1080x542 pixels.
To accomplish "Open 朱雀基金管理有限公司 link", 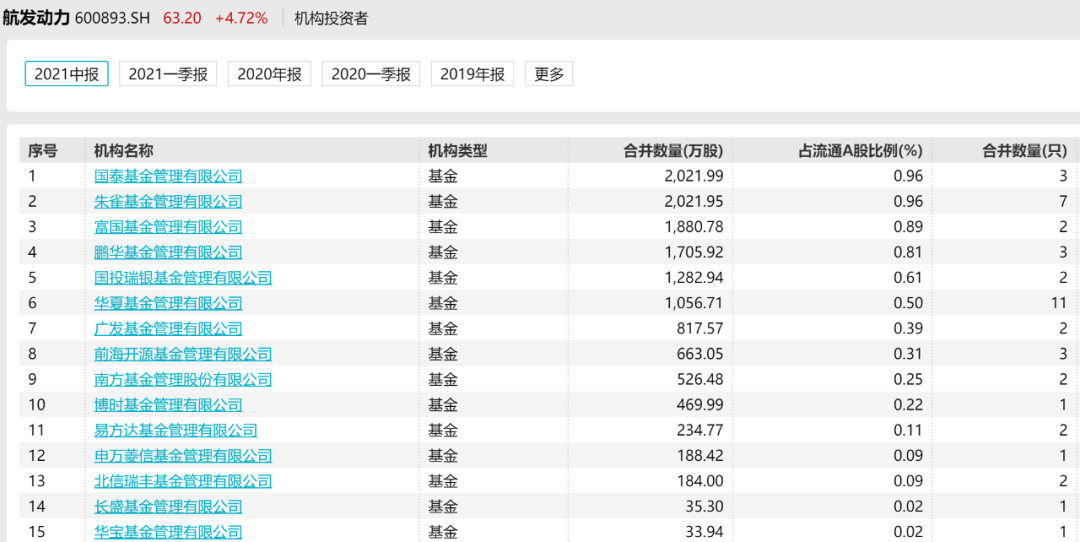I will point(169,202).
